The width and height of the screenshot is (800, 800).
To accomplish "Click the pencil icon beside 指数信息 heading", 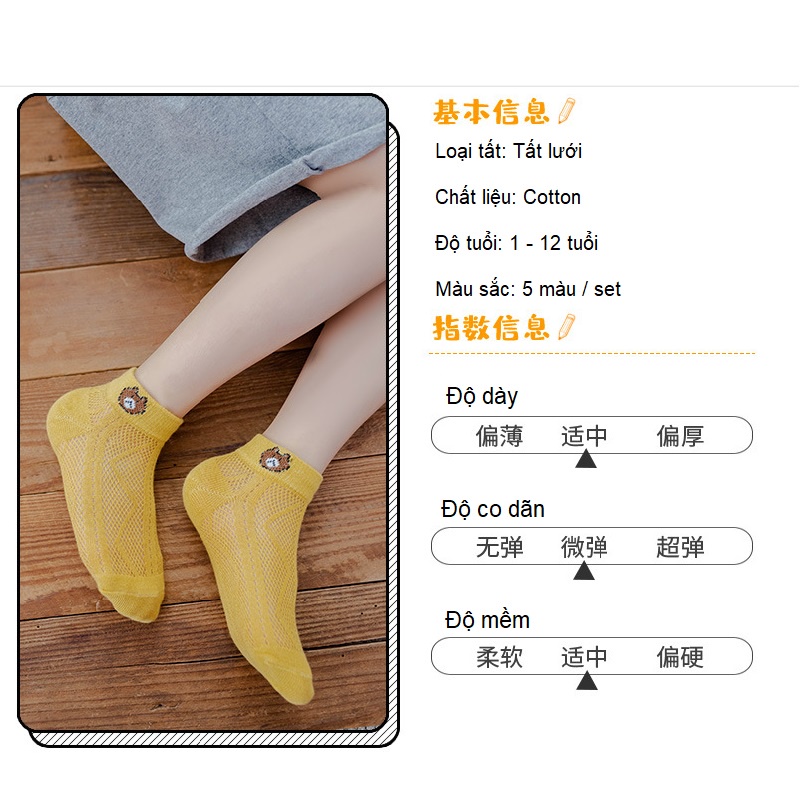I will (x=566, y=327).
